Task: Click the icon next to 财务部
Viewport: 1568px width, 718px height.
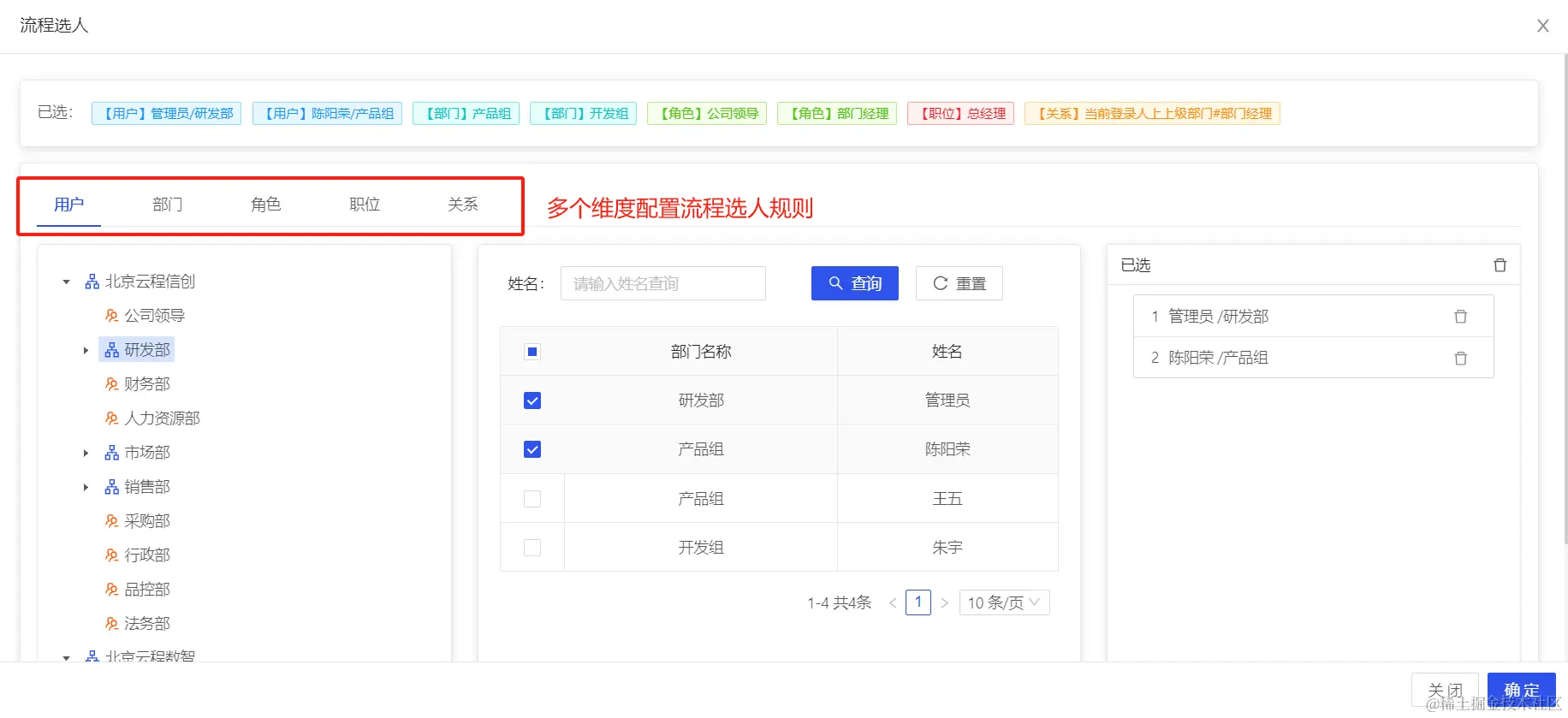Action: (x=111, y=384)
